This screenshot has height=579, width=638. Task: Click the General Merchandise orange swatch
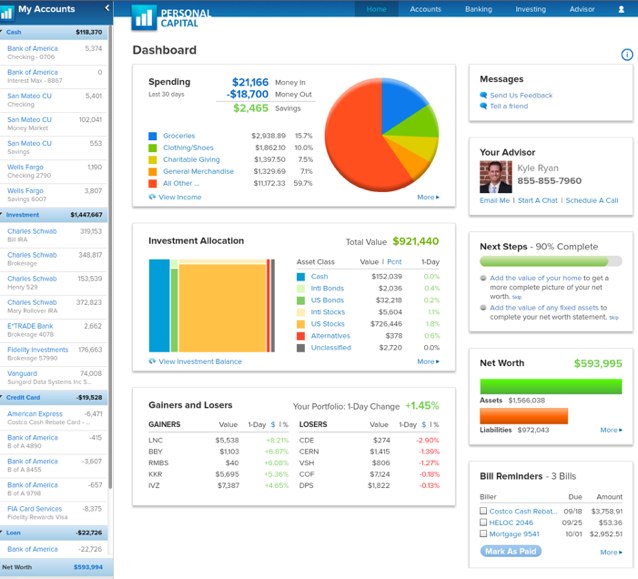click(x=153, y=171)
